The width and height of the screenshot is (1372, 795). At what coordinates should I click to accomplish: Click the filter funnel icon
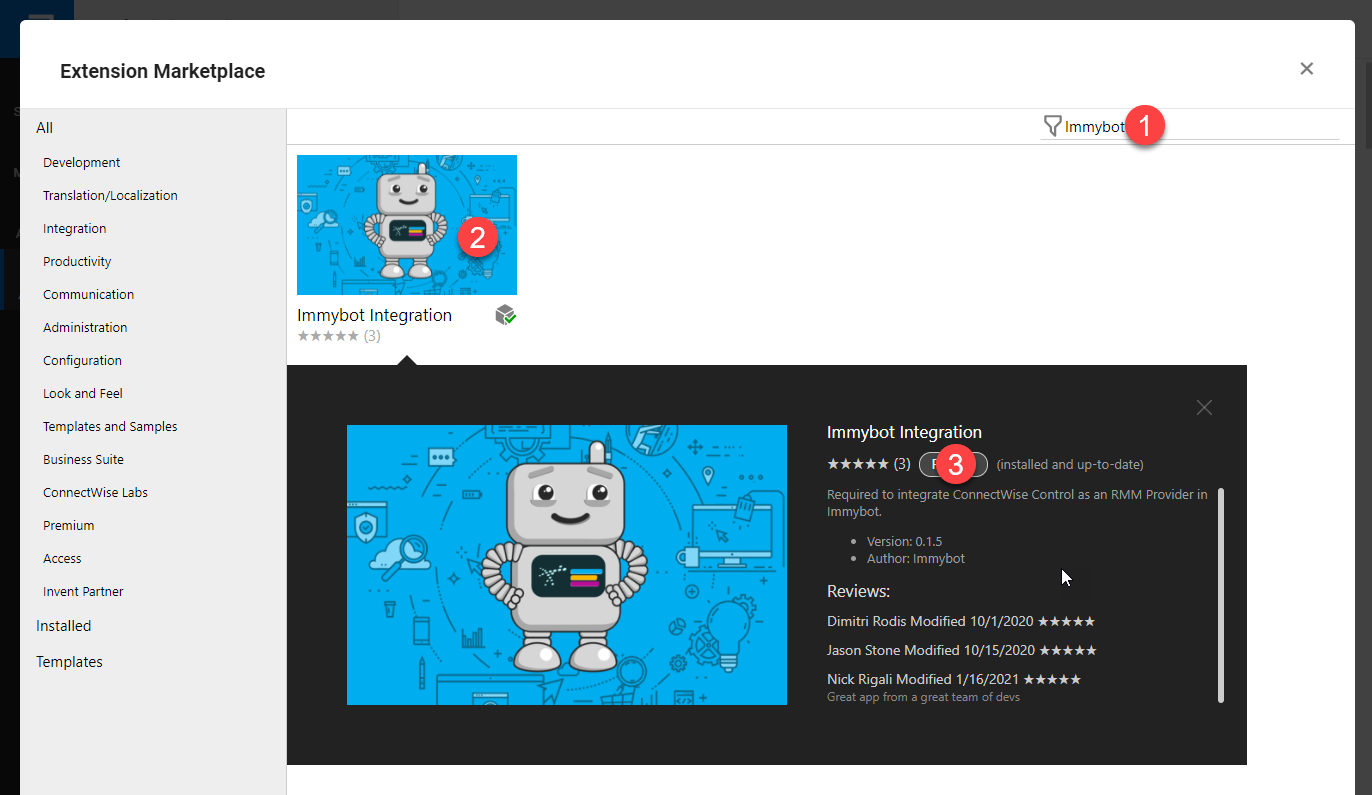tap(1051, 126)
